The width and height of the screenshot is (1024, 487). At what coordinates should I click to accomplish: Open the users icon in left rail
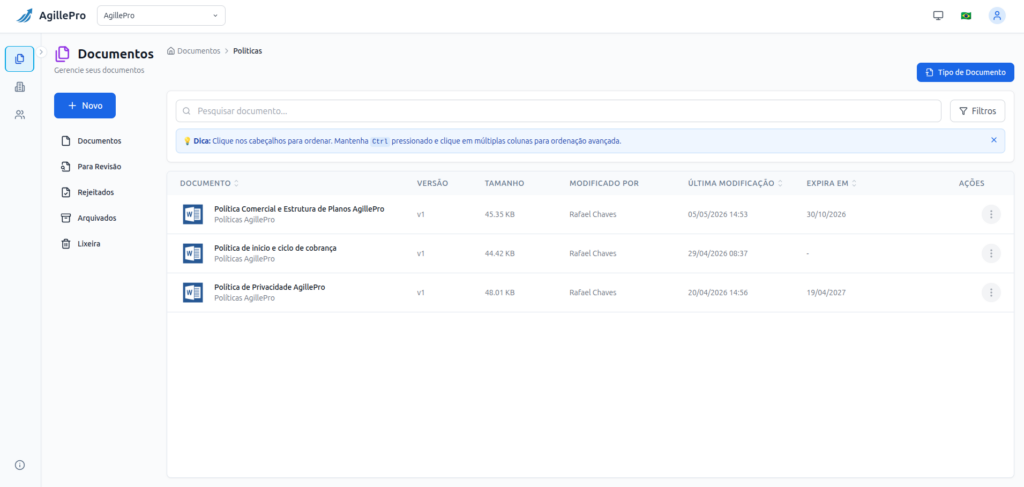(x=20, y=115)
